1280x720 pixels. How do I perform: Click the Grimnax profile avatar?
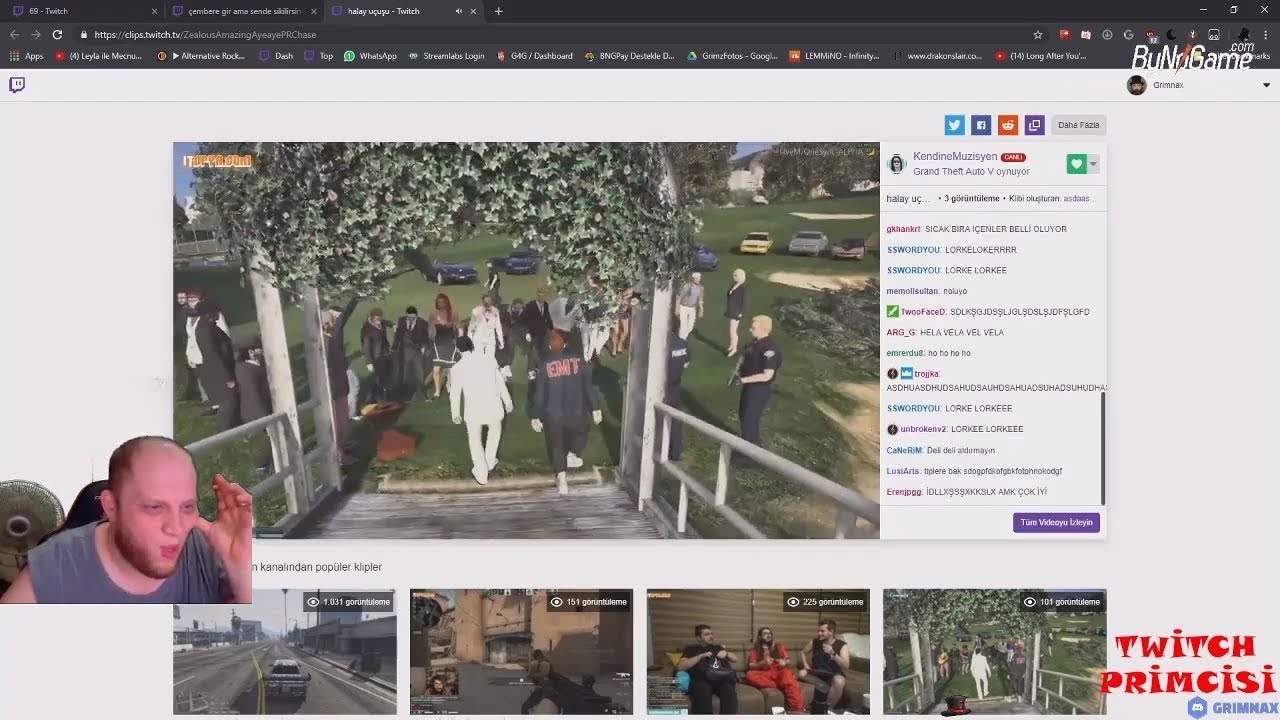pos(1136,85)
